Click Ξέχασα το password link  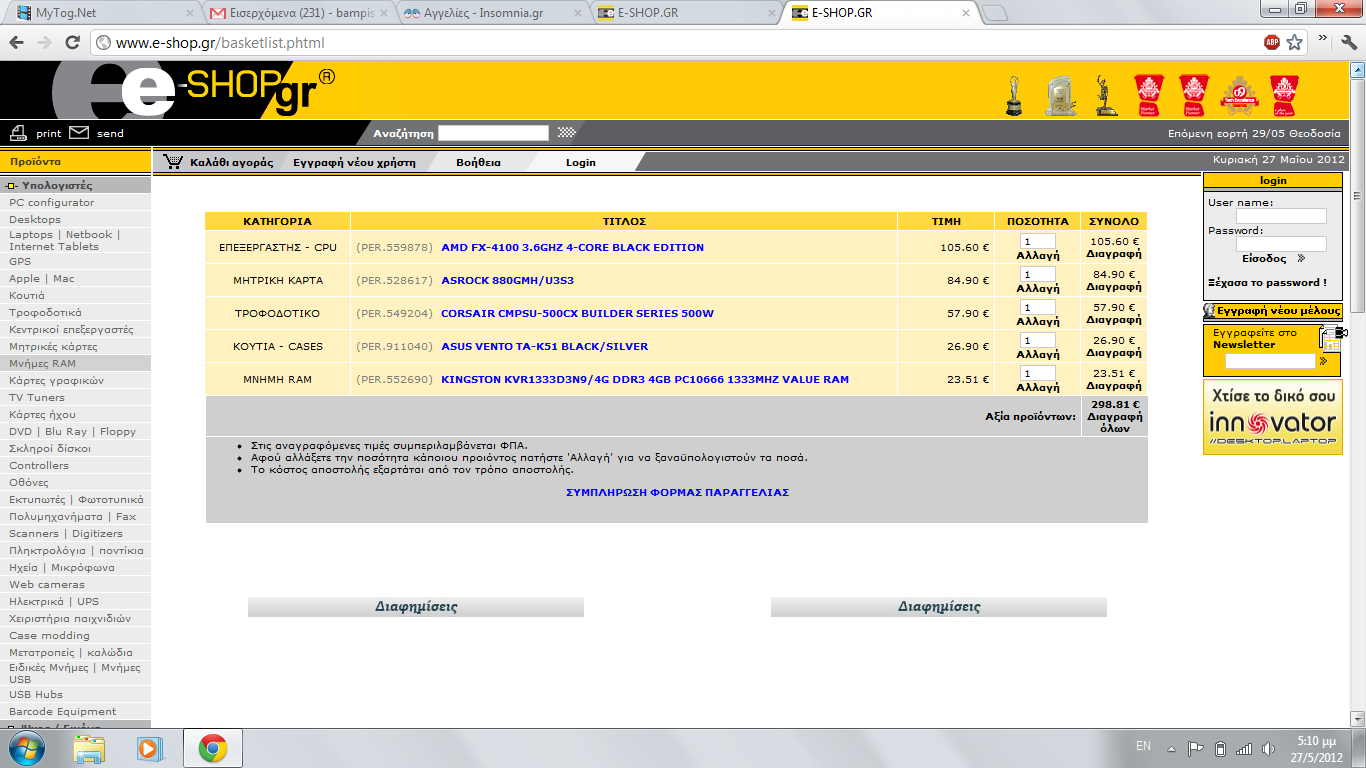(x=1267, y=283)
